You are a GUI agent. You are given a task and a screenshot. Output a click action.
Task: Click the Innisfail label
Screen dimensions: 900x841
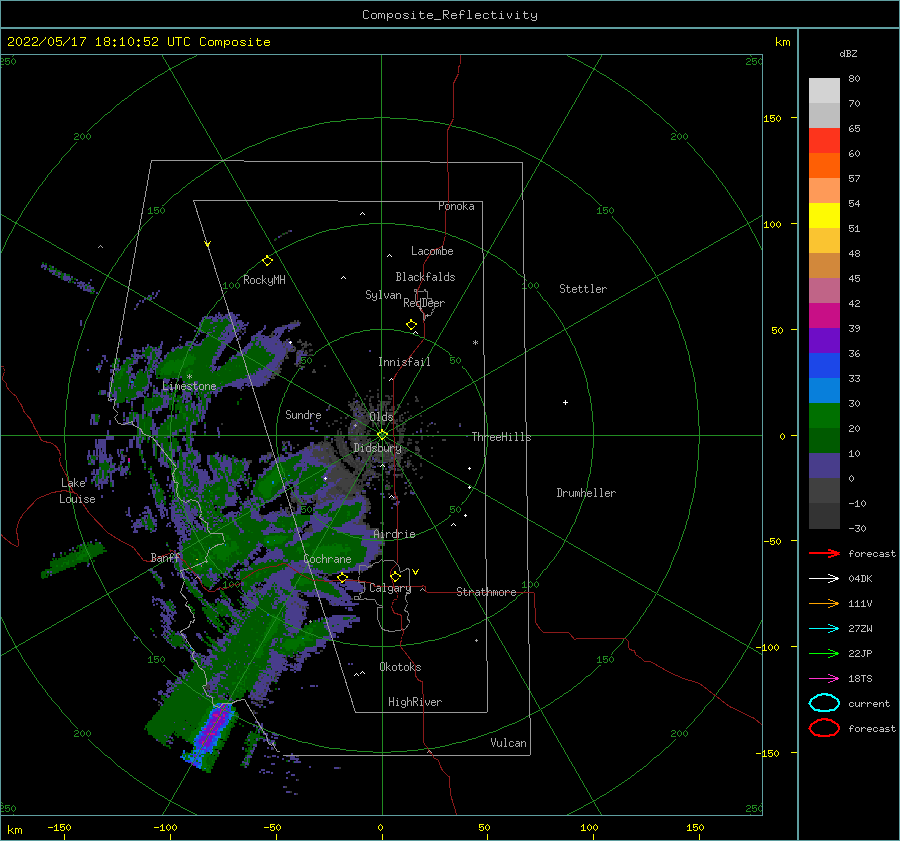(x=404, y=362)
